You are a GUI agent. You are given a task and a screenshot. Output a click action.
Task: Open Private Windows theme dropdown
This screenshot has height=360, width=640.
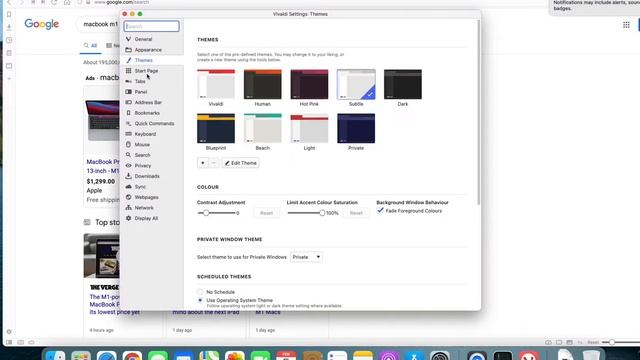[x=306, y=257]
